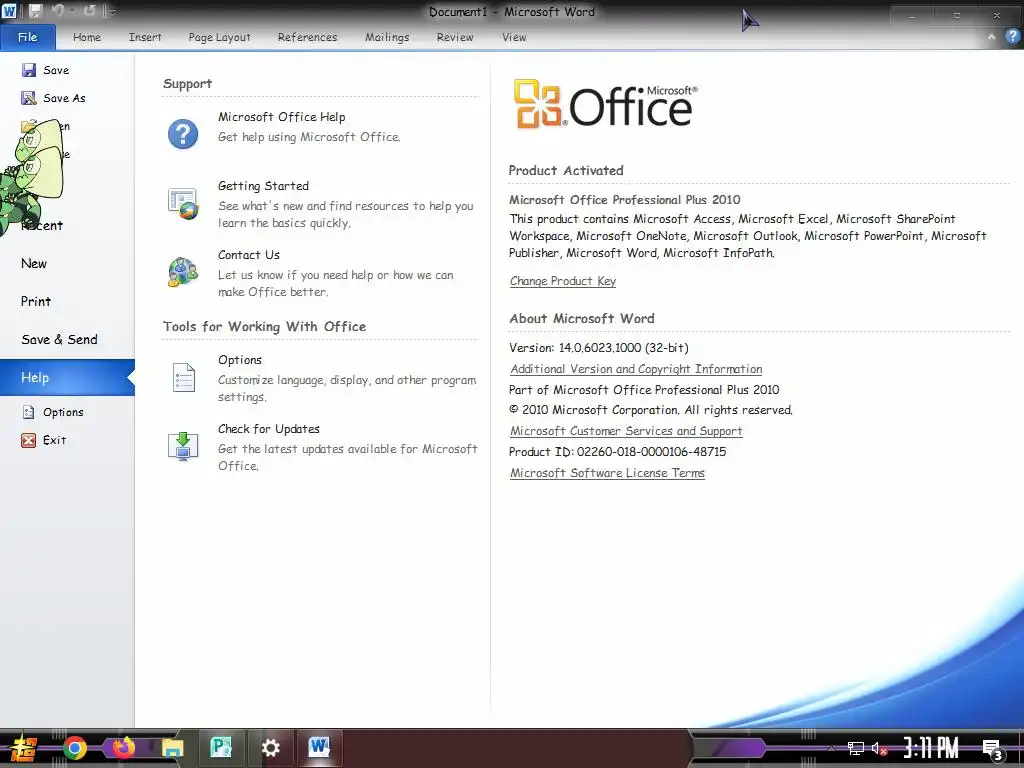Open File Explorer from the taskbar
The image size is (1024, 768).
(172, 748)
